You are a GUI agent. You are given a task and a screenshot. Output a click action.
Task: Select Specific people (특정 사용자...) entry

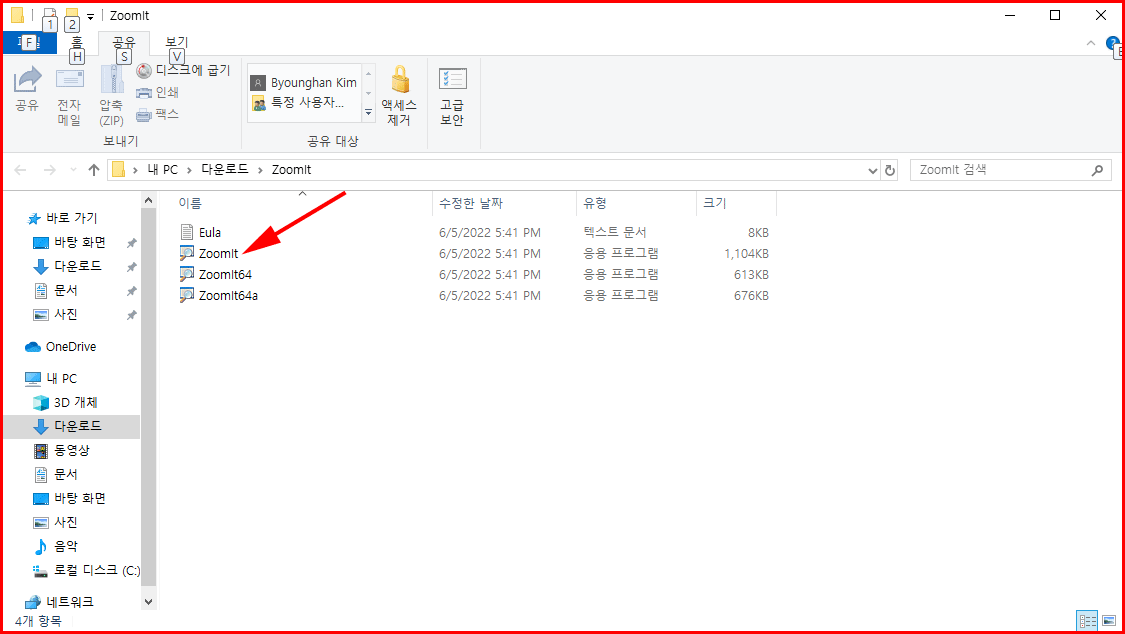pos(303,103)
